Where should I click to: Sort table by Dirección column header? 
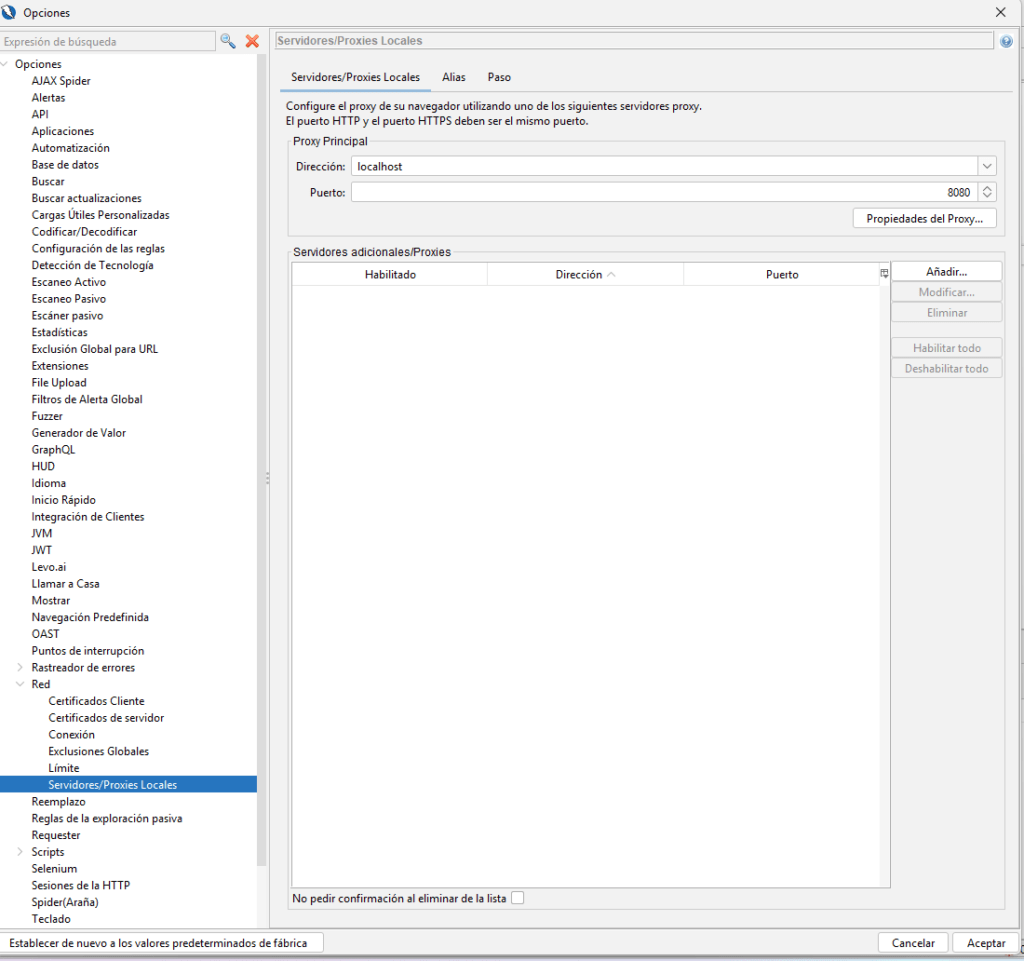[x=584, y=275]
